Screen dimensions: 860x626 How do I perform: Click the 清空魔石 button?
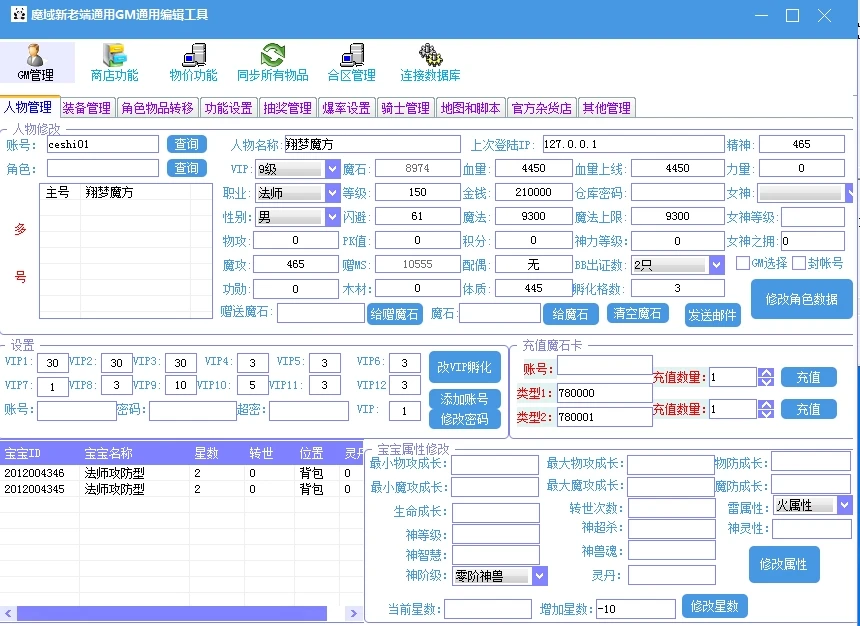coord(637,313)
